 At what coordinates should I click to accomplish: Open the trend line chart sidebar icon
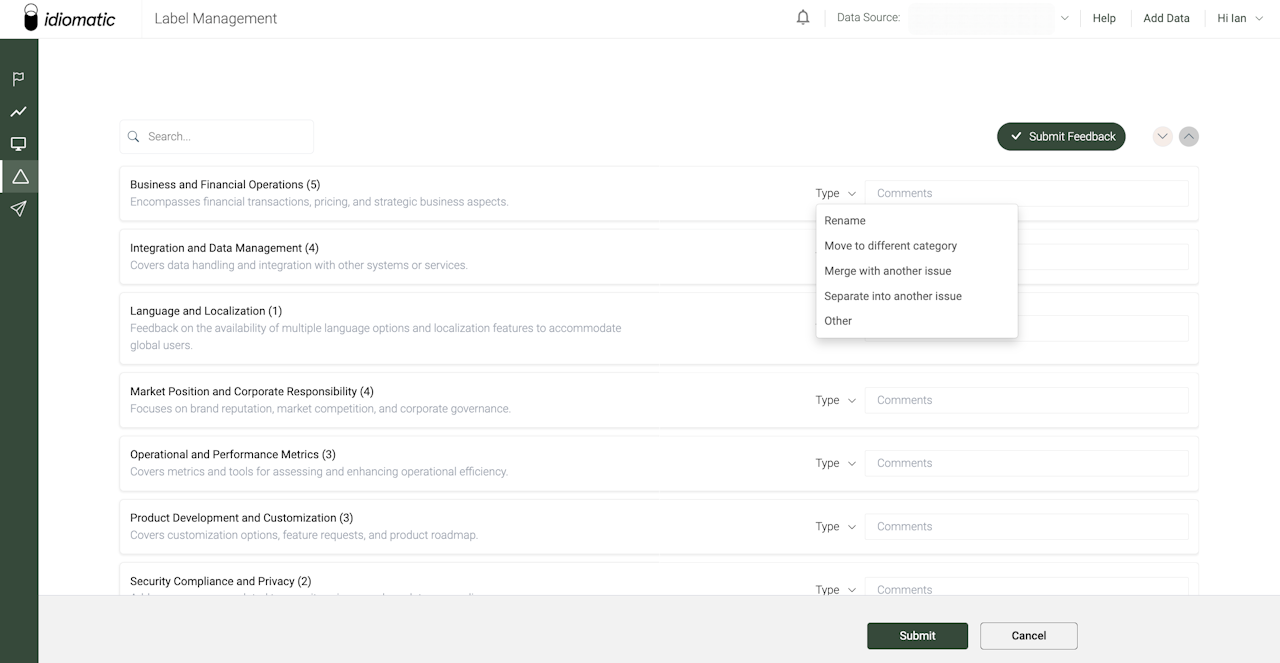pyautogui.click(x=19, y=112)
